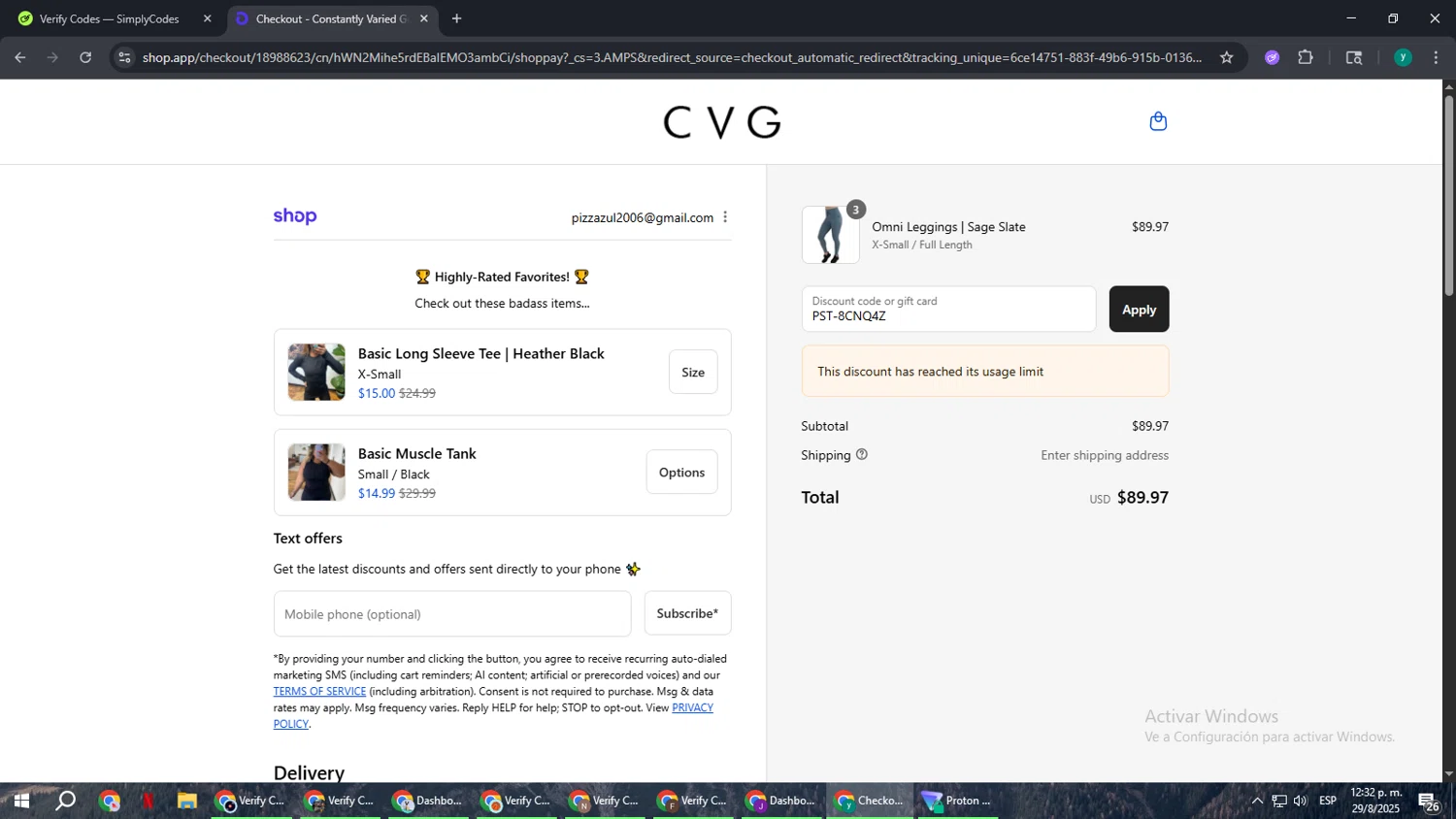Open the Netflix taskbar icon
Image resolution: width=1456 pixels, height=819 pixels.
[x=148, y=801]
